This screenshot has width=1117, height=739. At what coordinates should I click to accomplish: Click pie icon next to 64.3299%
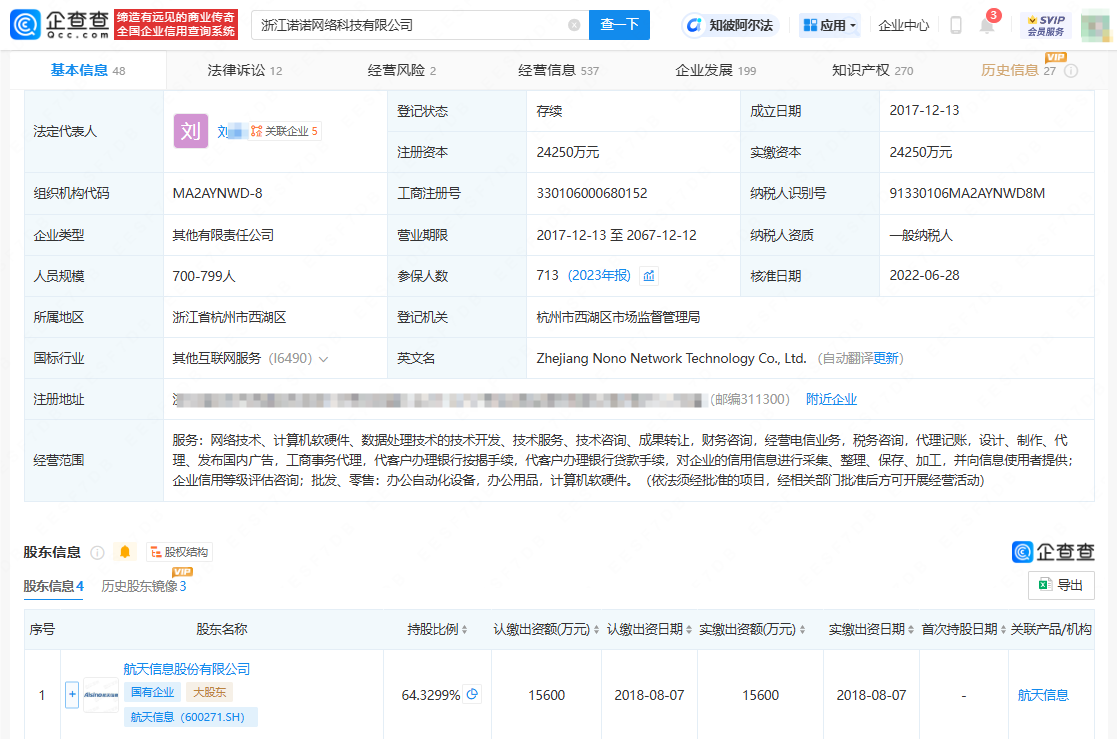(x=472, y=694)
